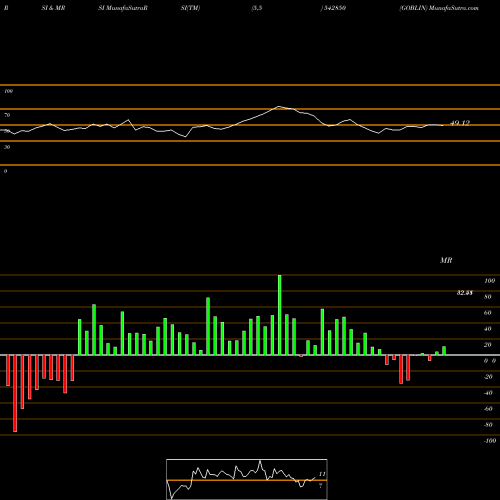Click the MR axis "60" label
Screen dimensions: 500x500
[488, 313]
